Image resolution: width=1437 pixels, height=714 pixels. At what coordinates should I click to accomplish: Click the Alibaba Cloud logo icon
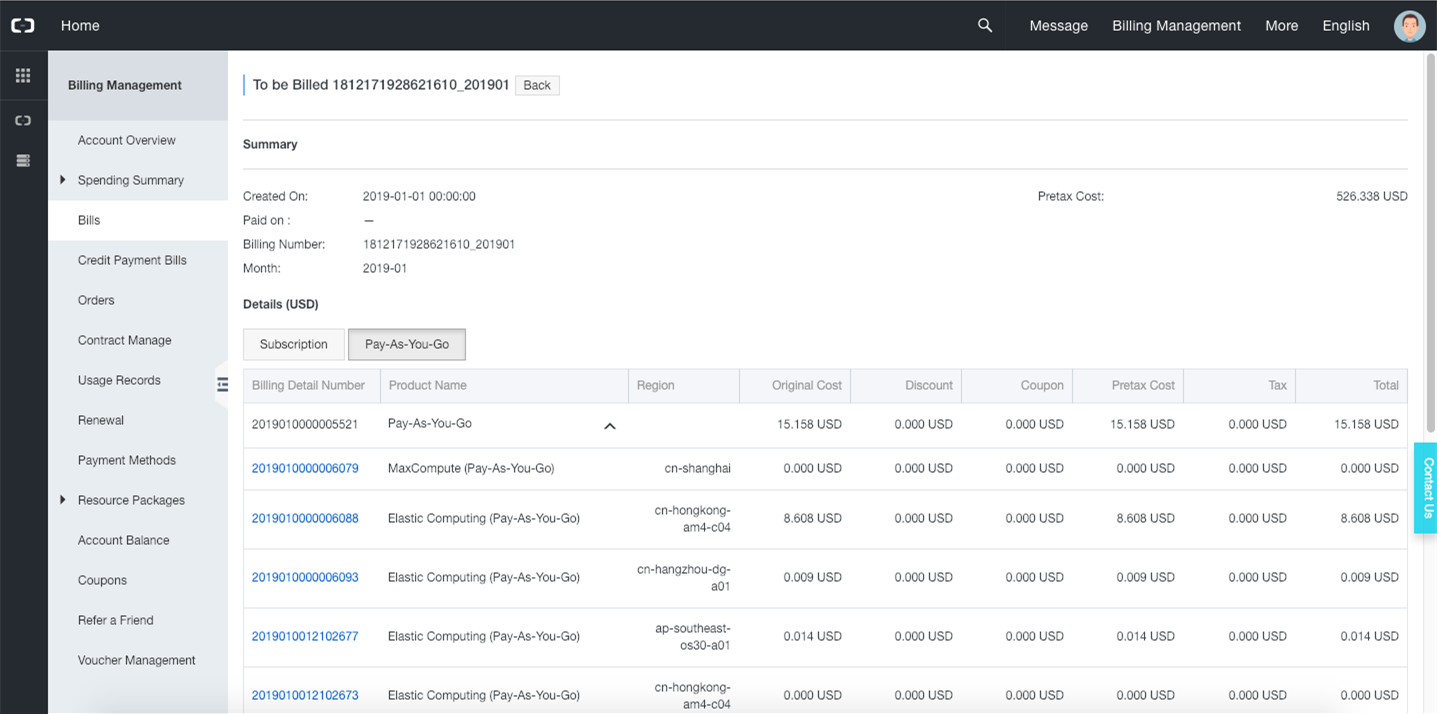[23, 26]
